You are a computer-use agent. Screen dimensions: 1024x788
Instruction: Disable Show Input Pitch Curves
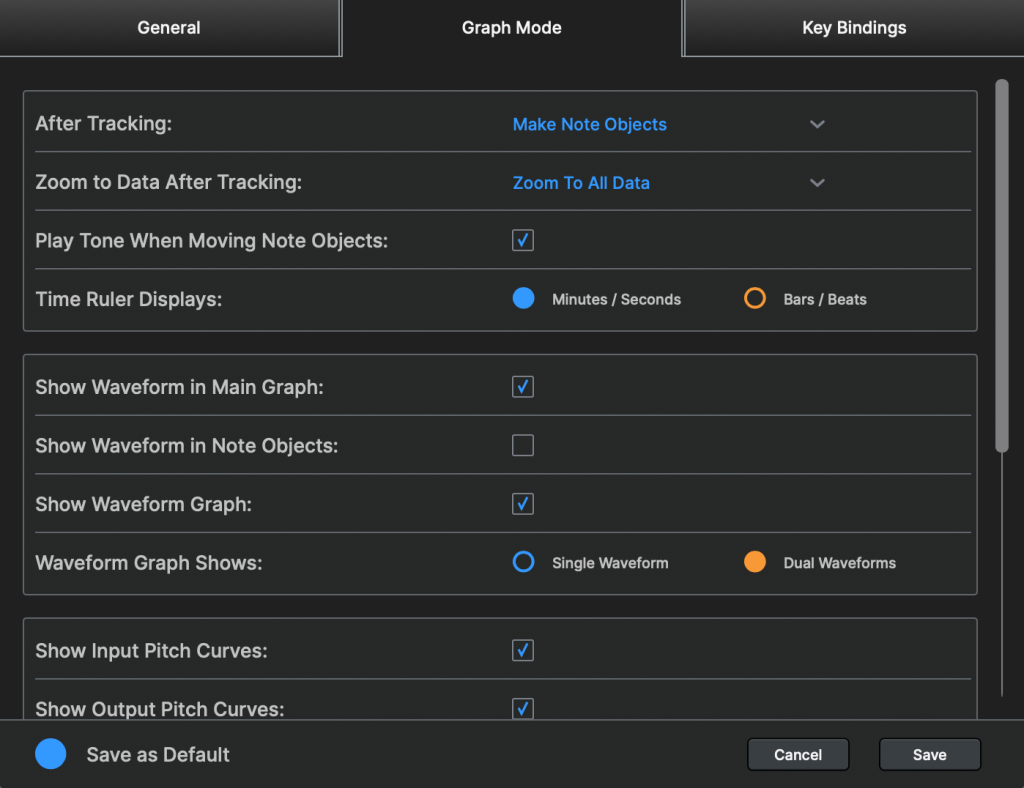pos(522,650)
